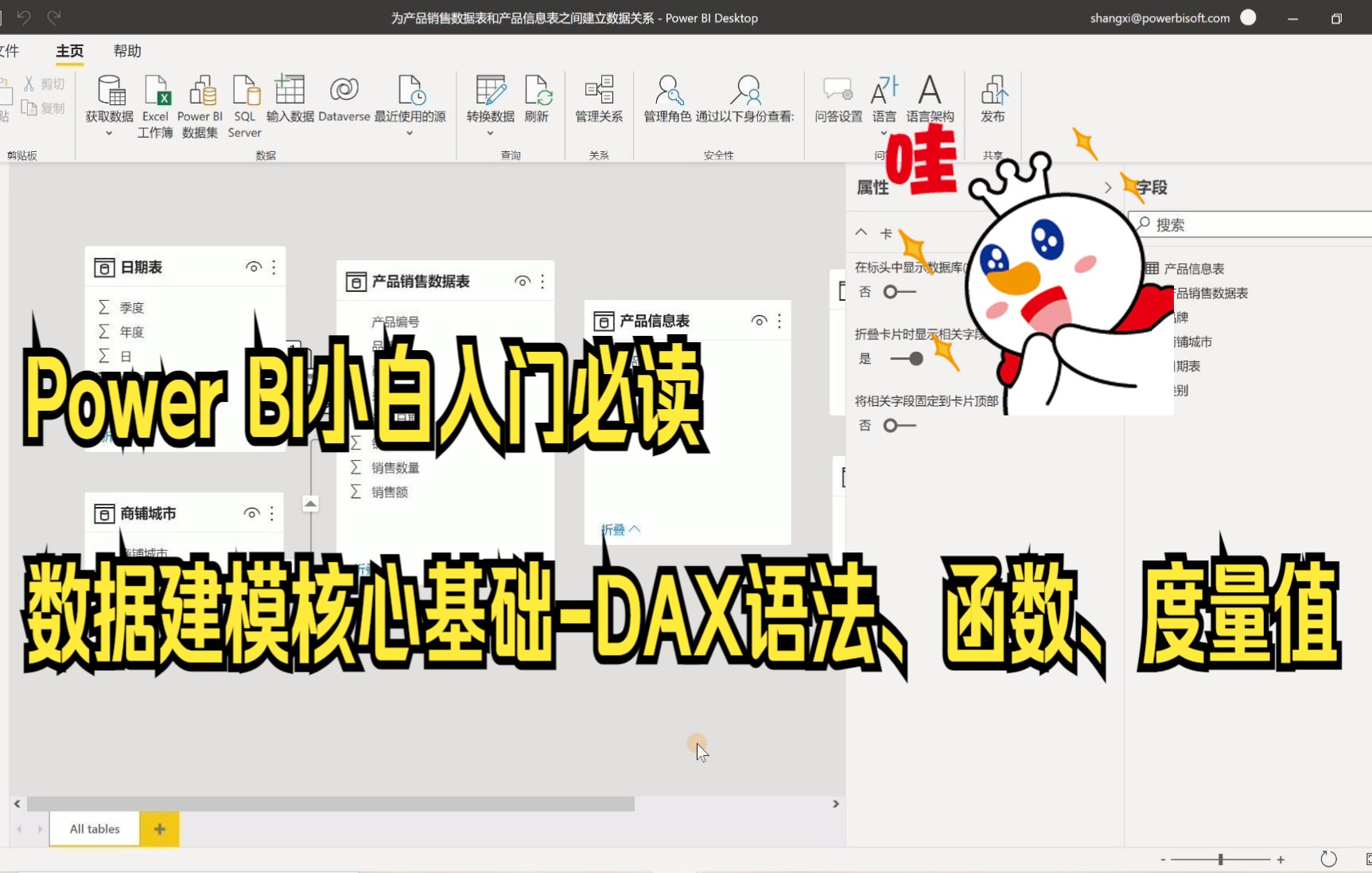
Task: Click Transform Data (转换数据) icon
Action: coord(490,90)
